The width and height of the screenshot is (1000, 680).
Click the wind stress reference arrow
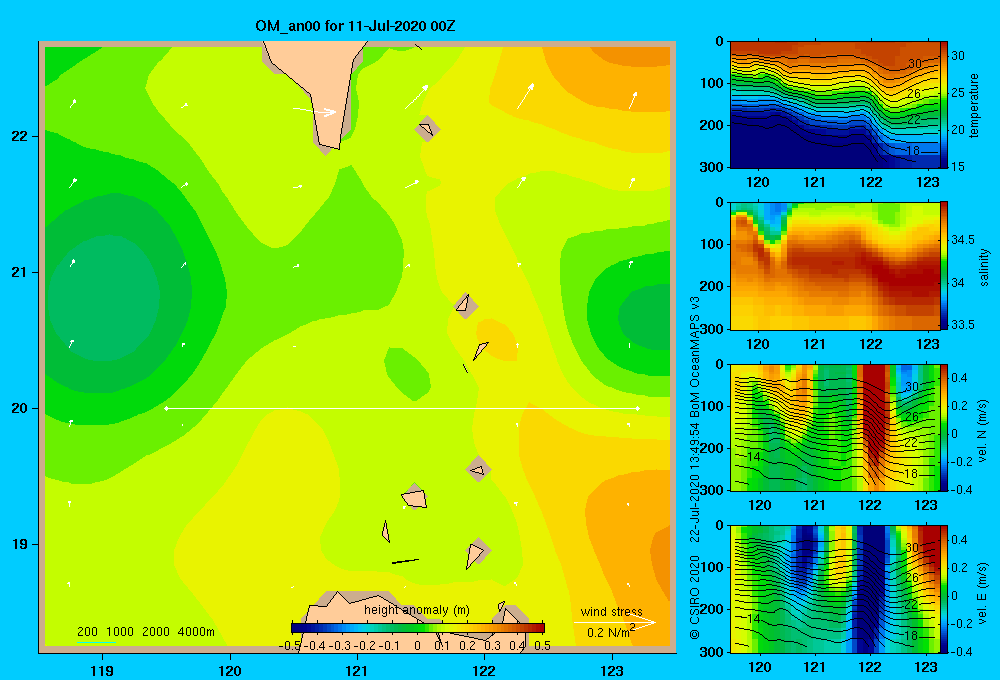click(x=614, y=623)
